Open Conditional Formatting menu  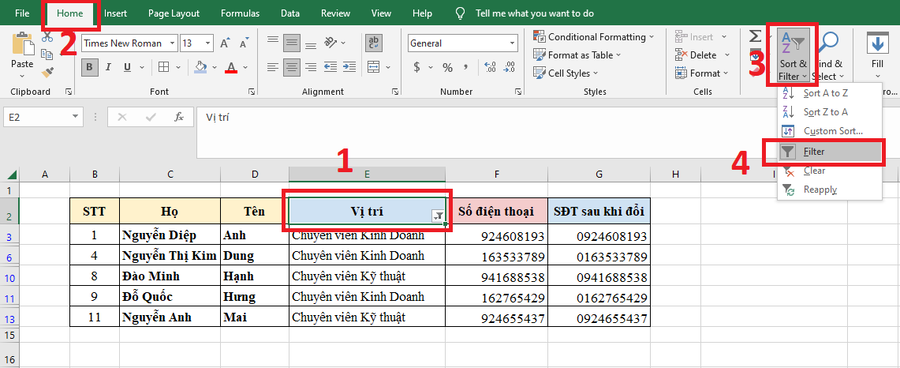point(593,37)
